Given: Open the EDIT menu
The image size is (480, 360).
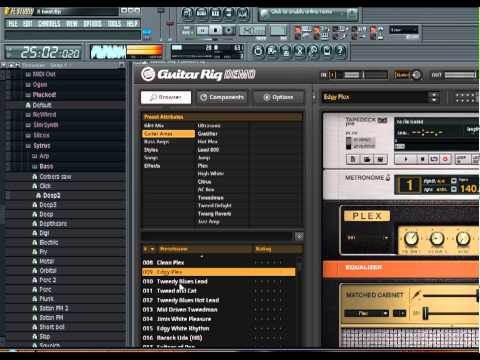Looking at the screenshot, I should click(x=28, y=24).
